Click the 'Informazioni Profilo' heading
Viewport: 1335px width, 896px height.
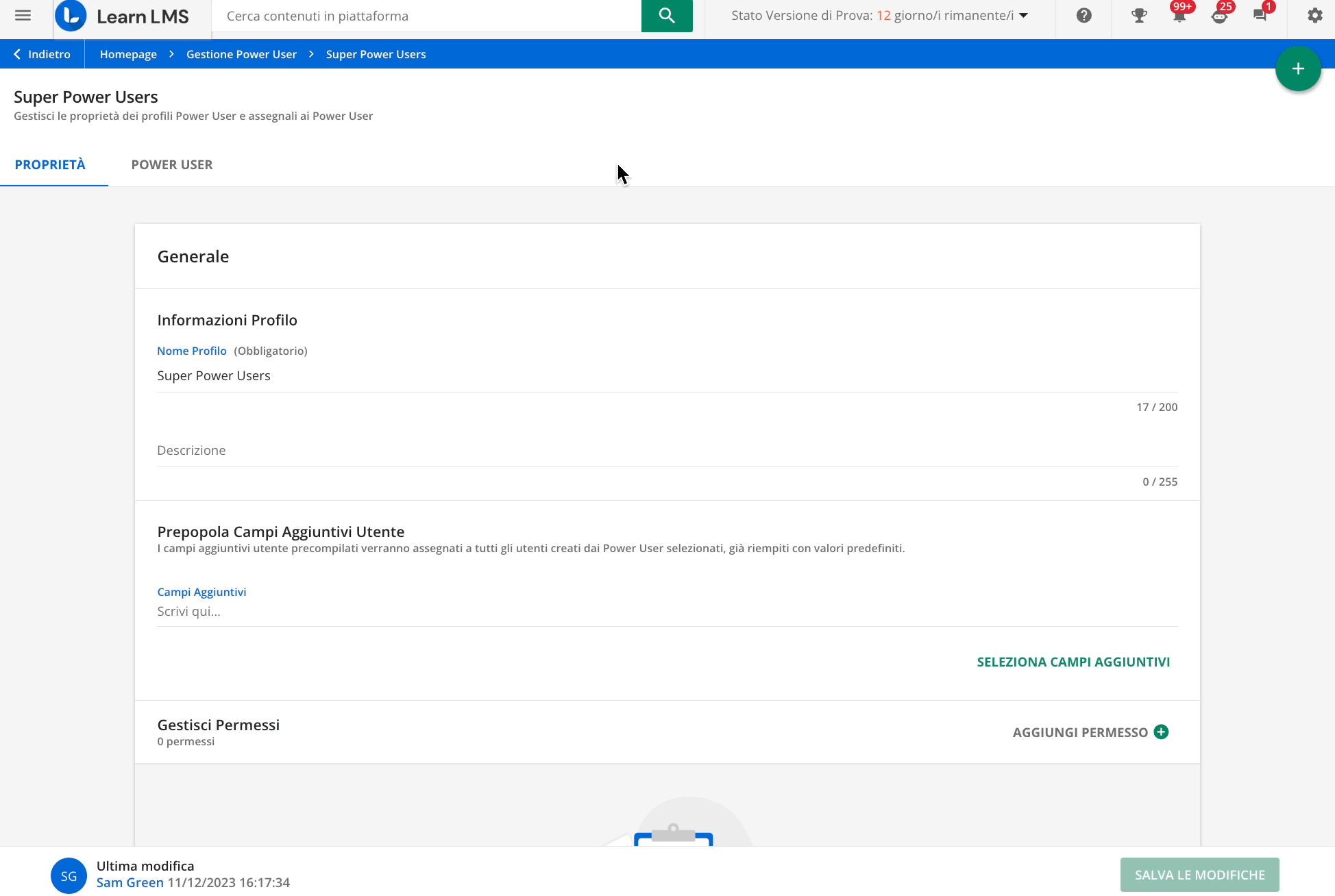point(227,320)
